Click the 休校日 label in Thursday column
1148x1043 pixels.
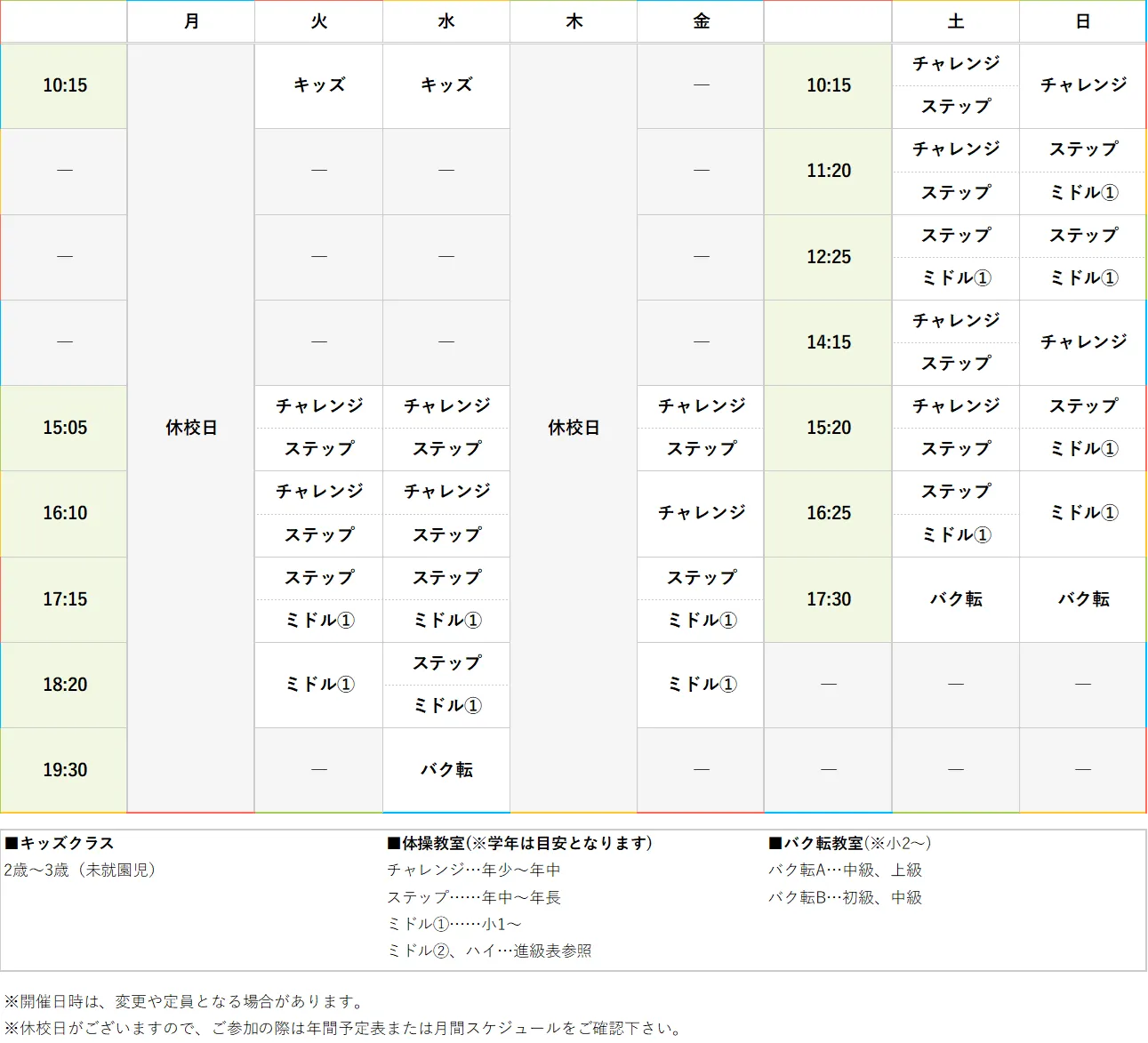click(x=574, y=428)
